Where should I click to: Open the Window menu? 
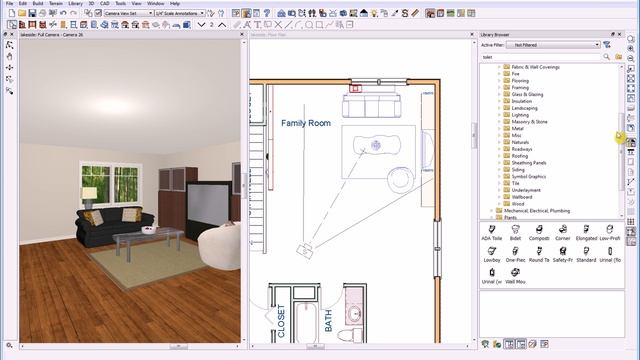pyautogui.click(x=156, y=3)
